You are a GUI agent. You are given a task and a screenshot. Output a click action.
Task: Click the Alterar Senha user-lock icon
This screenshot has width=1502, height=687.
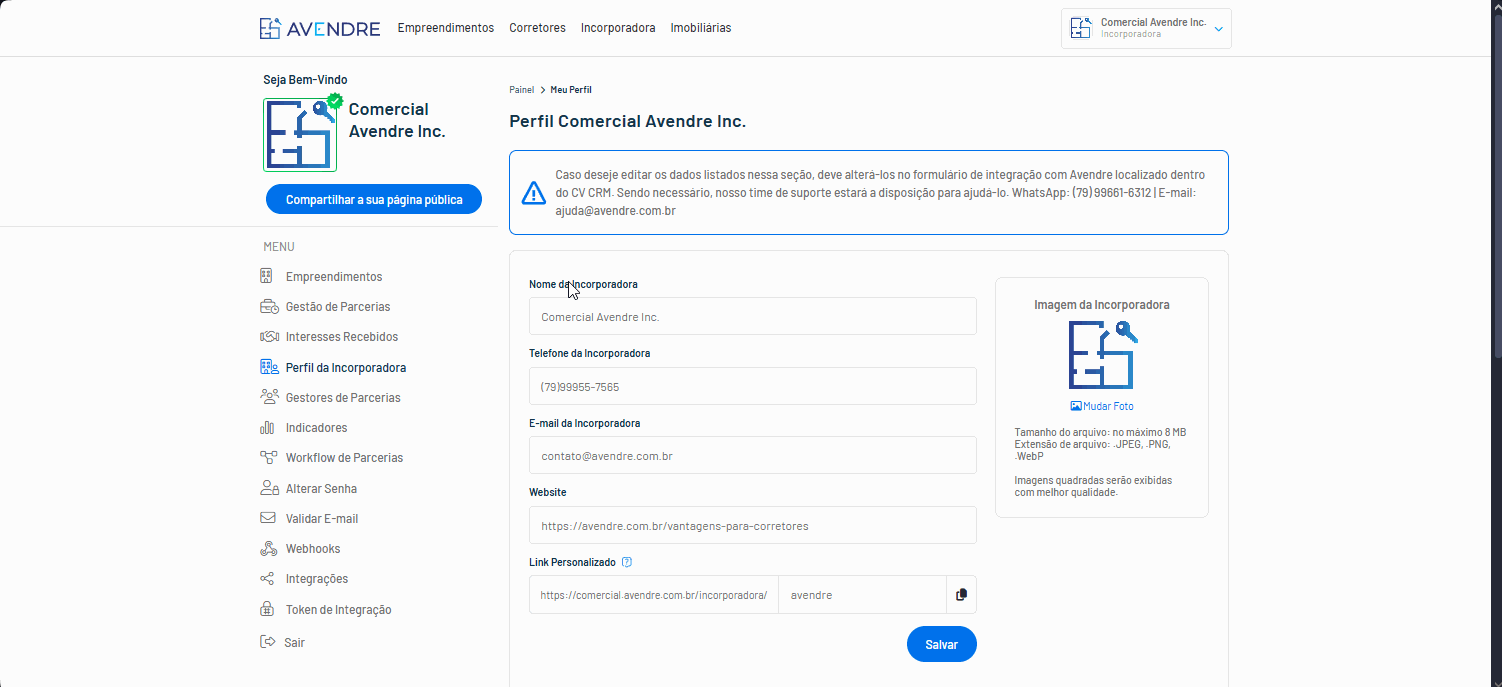268,488
